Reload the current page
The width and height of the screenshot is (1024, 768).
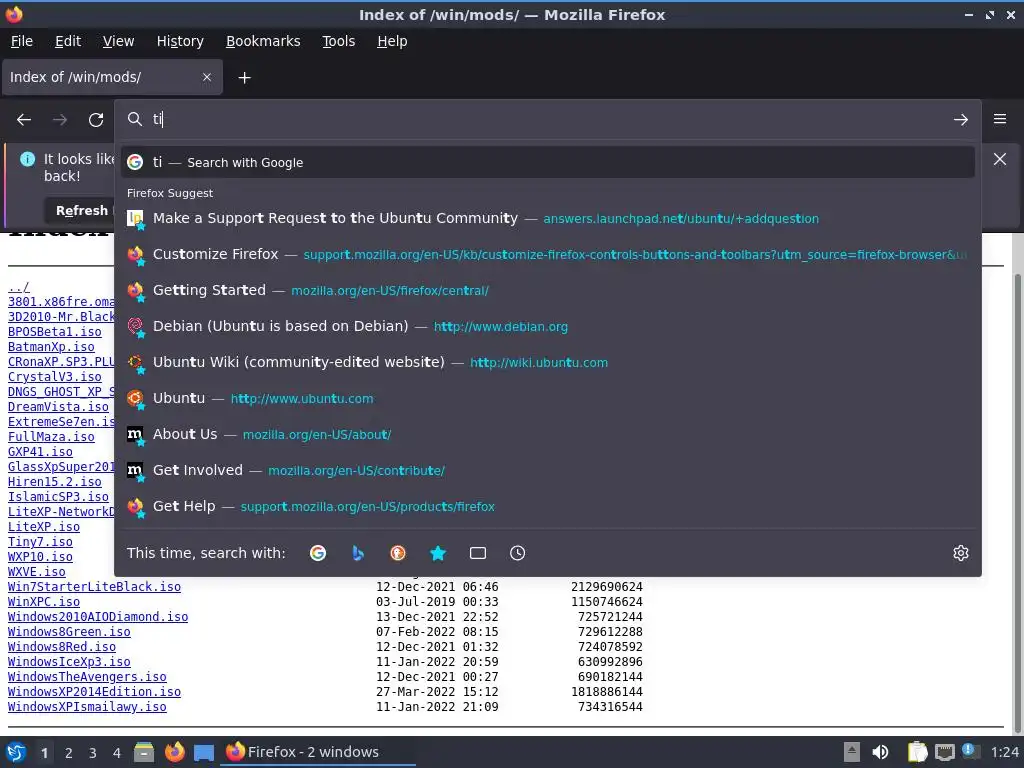click(x=96, y=120)
